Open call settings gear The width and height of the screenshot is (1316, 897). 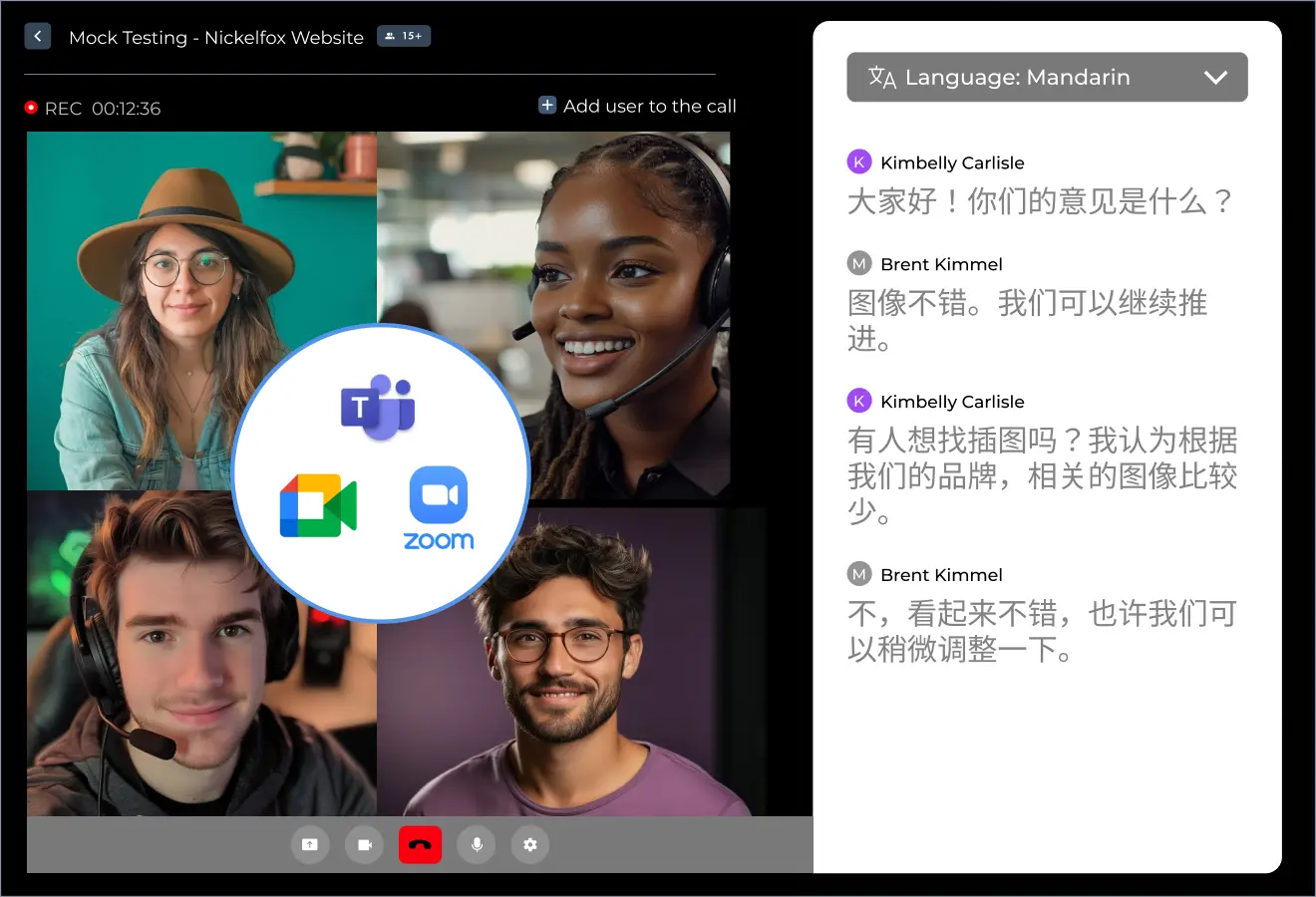click(x=530, y=845)
